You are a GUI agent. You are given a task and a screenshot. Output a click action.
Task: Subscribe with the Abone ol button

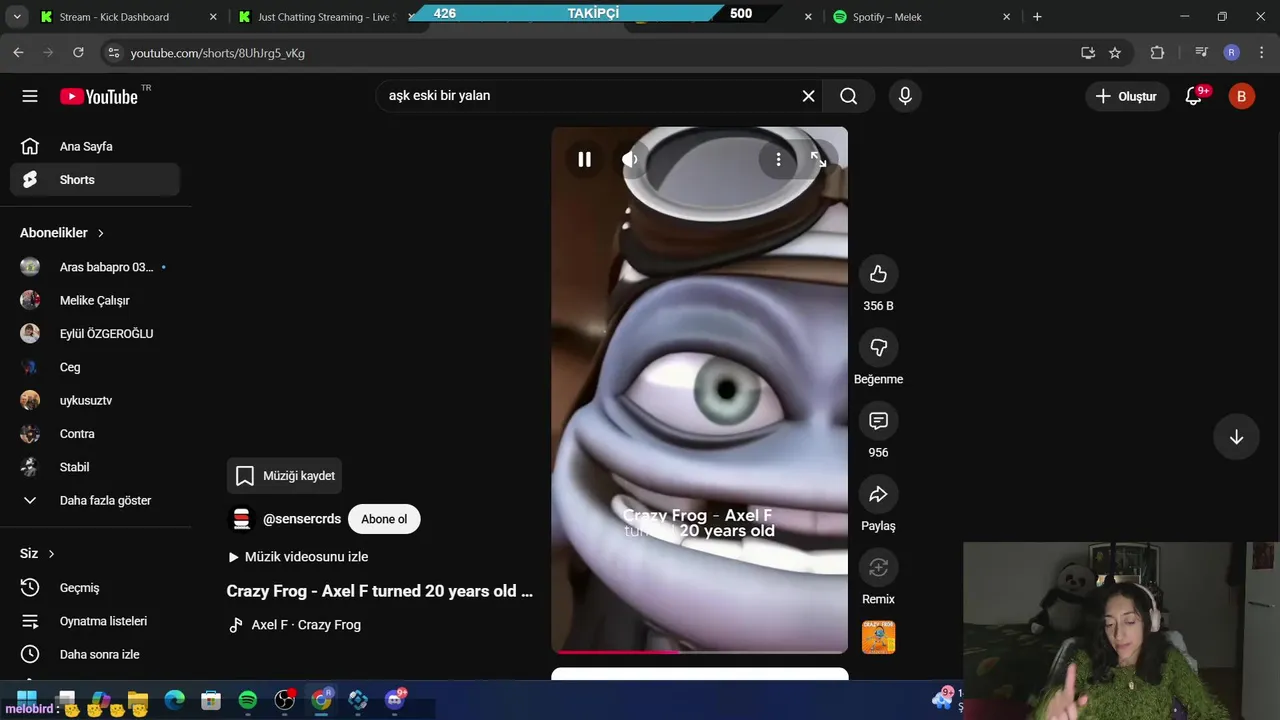[x=384, y=519]
